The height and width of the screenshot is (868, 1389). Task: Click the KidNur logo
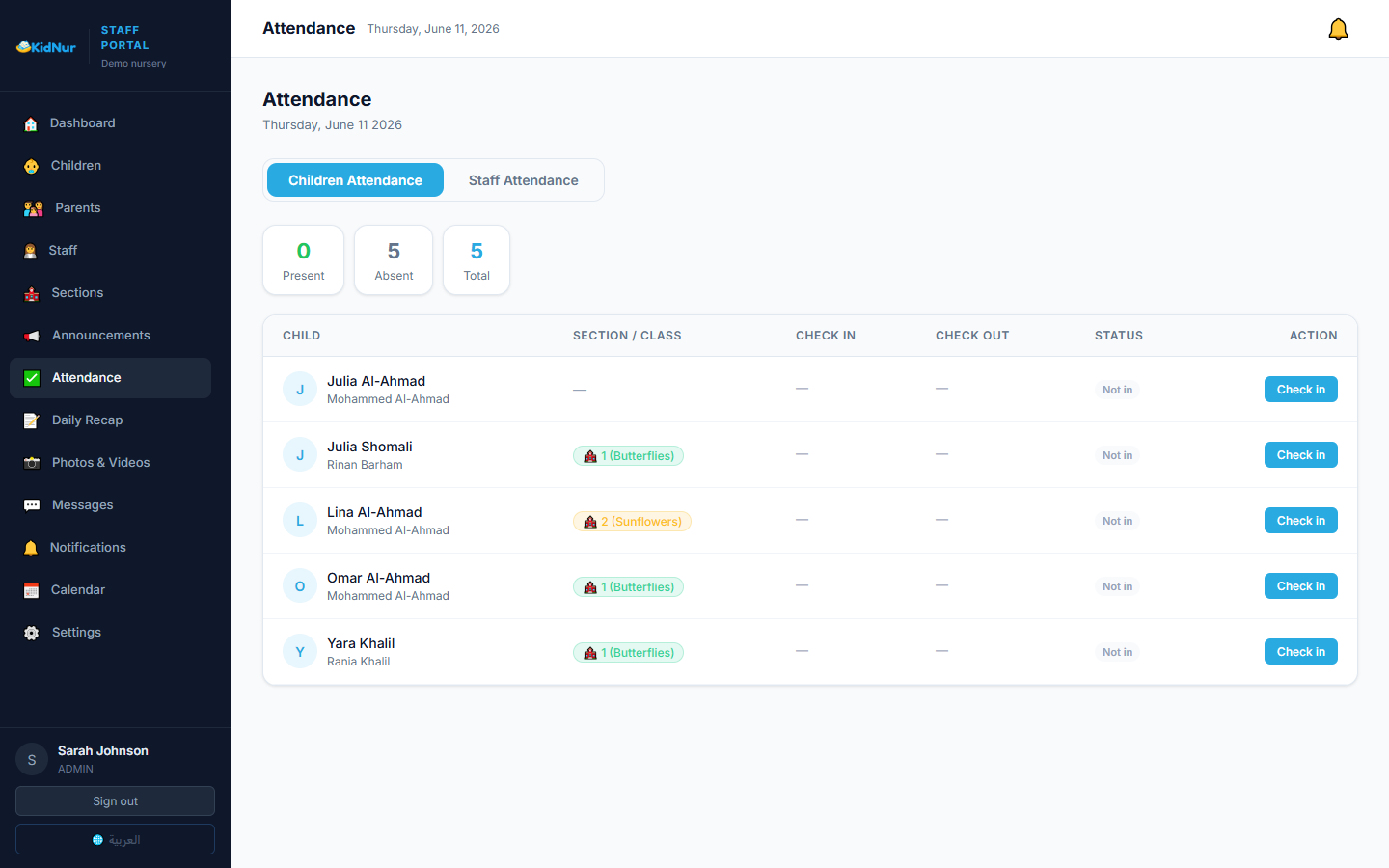pos(45,46)
